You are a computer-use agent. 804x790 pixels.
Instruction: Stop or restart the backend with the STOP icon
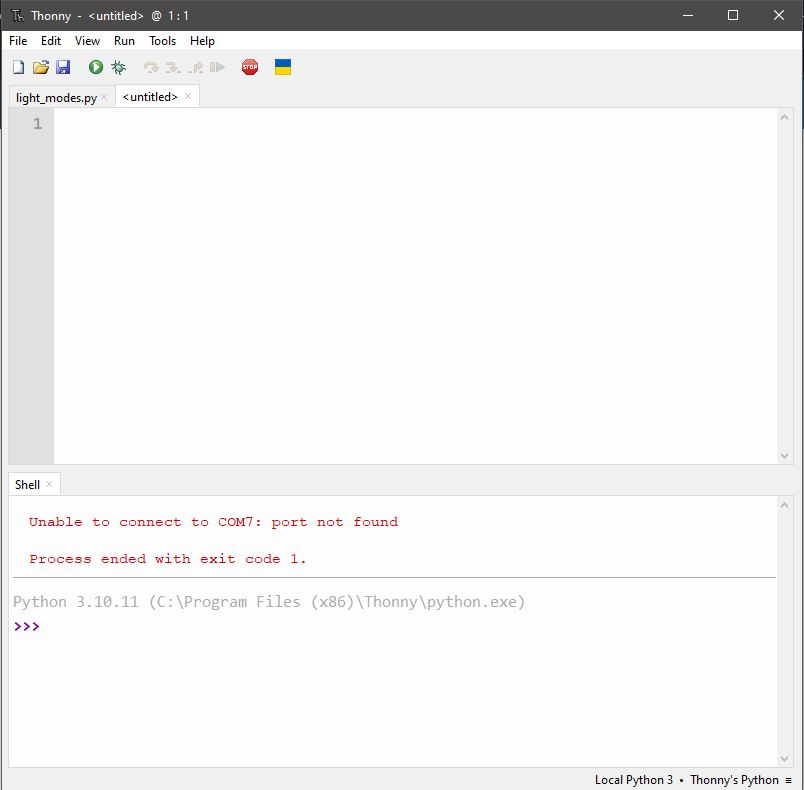click(250, 67)
